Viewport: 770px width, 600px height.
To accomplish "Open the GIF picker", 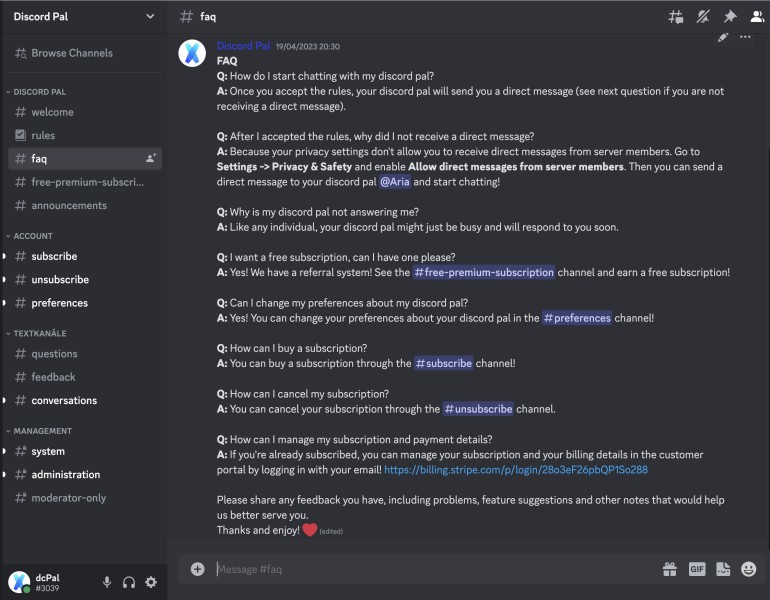I will coord(697,569).
